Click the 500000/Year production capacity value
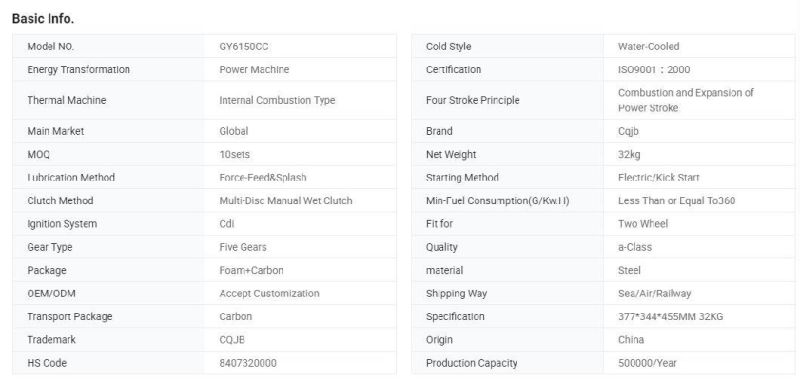This screenshot has width=800, height=381. [x=647, y=363]
